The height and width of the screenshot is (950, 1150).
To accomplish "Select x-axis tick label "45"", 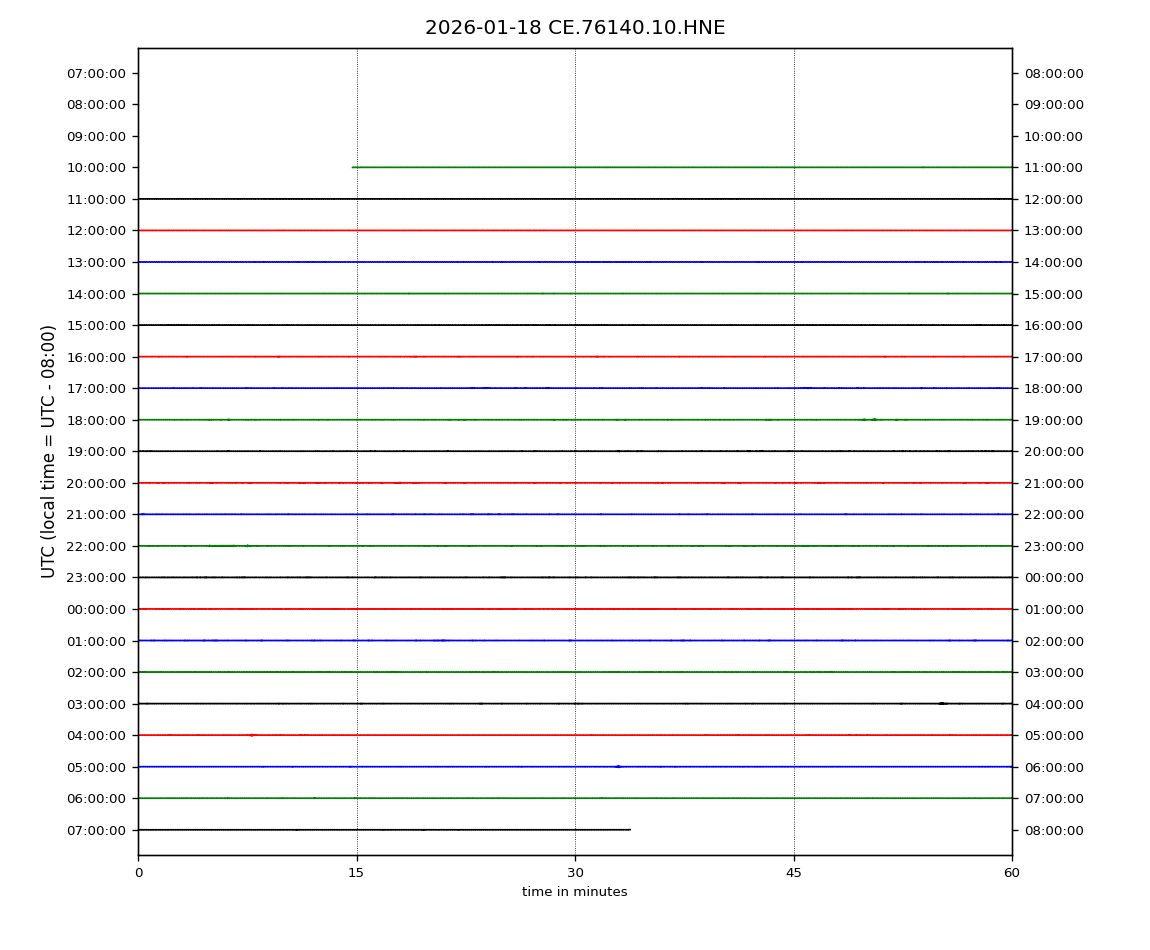I will [x=794, y=873].
